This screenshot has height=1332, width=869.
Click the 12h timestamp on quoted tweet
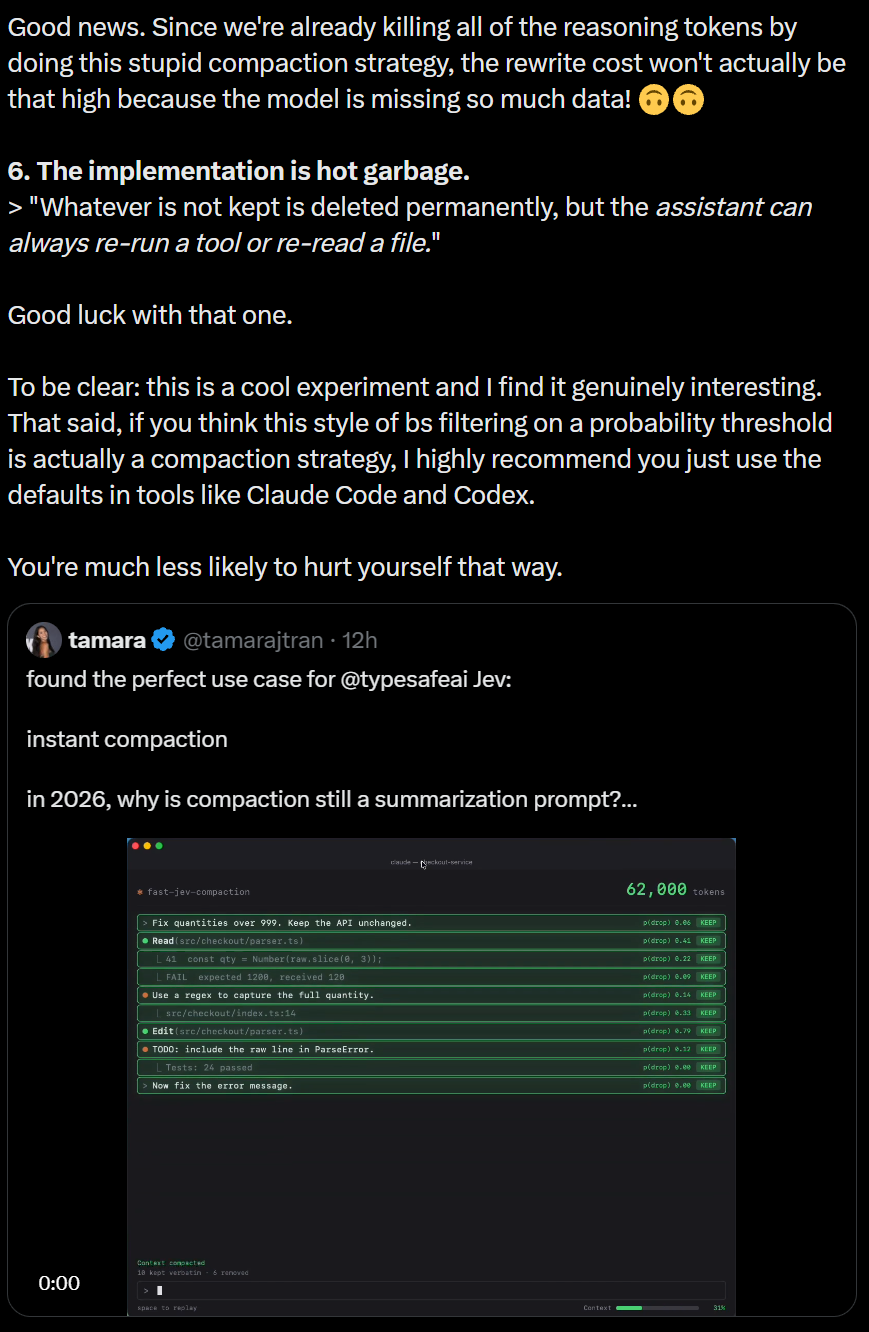[x=360, y=640]
